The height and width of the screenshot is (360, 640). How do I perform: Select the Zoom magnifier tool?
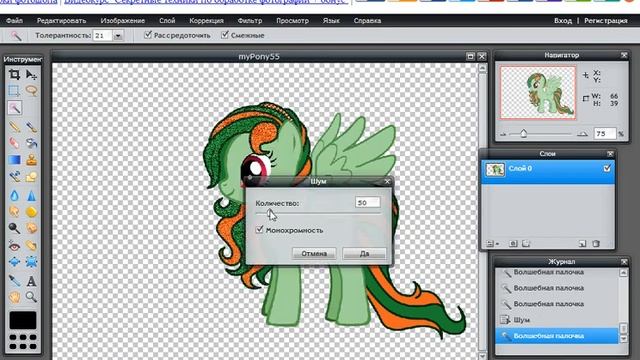pos(31,297)
